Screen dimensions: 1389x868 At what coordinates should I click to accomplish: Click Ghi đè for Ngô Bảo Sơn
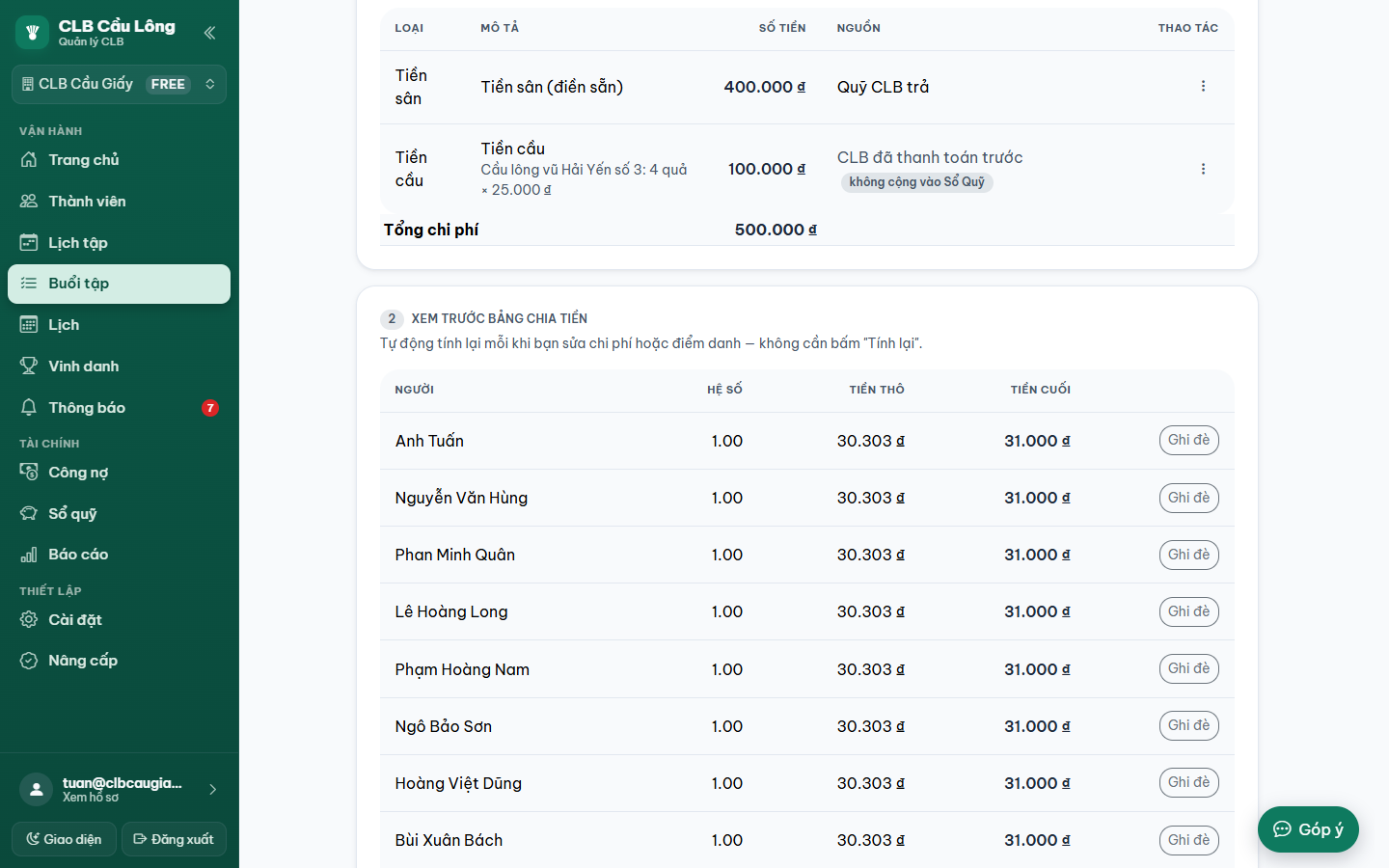pyautogui.click(x=1189, y=725)
